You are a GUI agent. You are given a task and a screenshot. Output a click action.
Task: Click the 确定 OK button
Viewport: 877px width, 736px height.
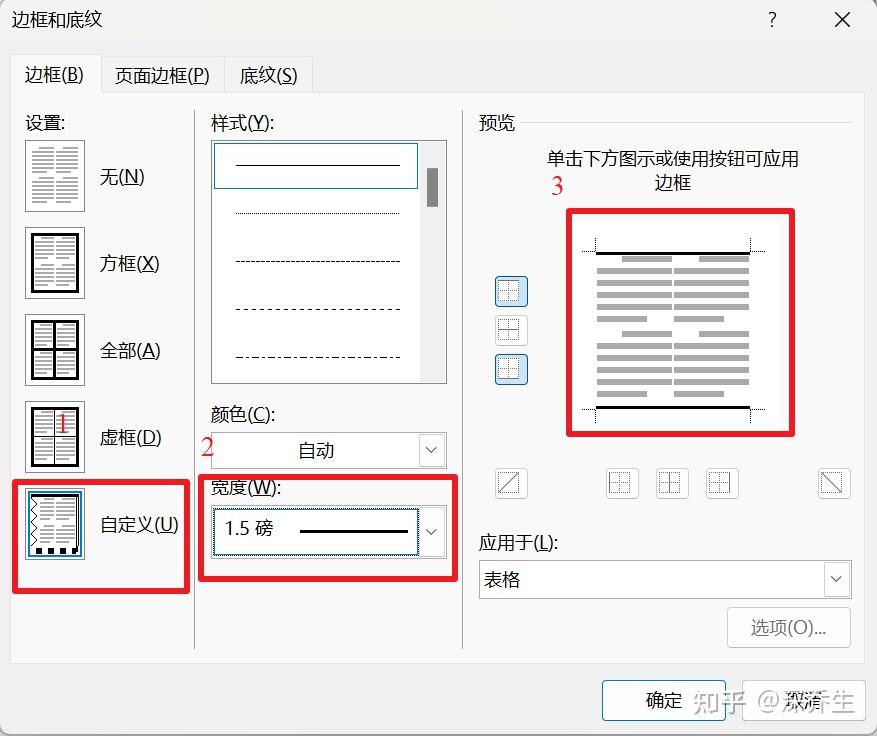(x=664, y=700)
